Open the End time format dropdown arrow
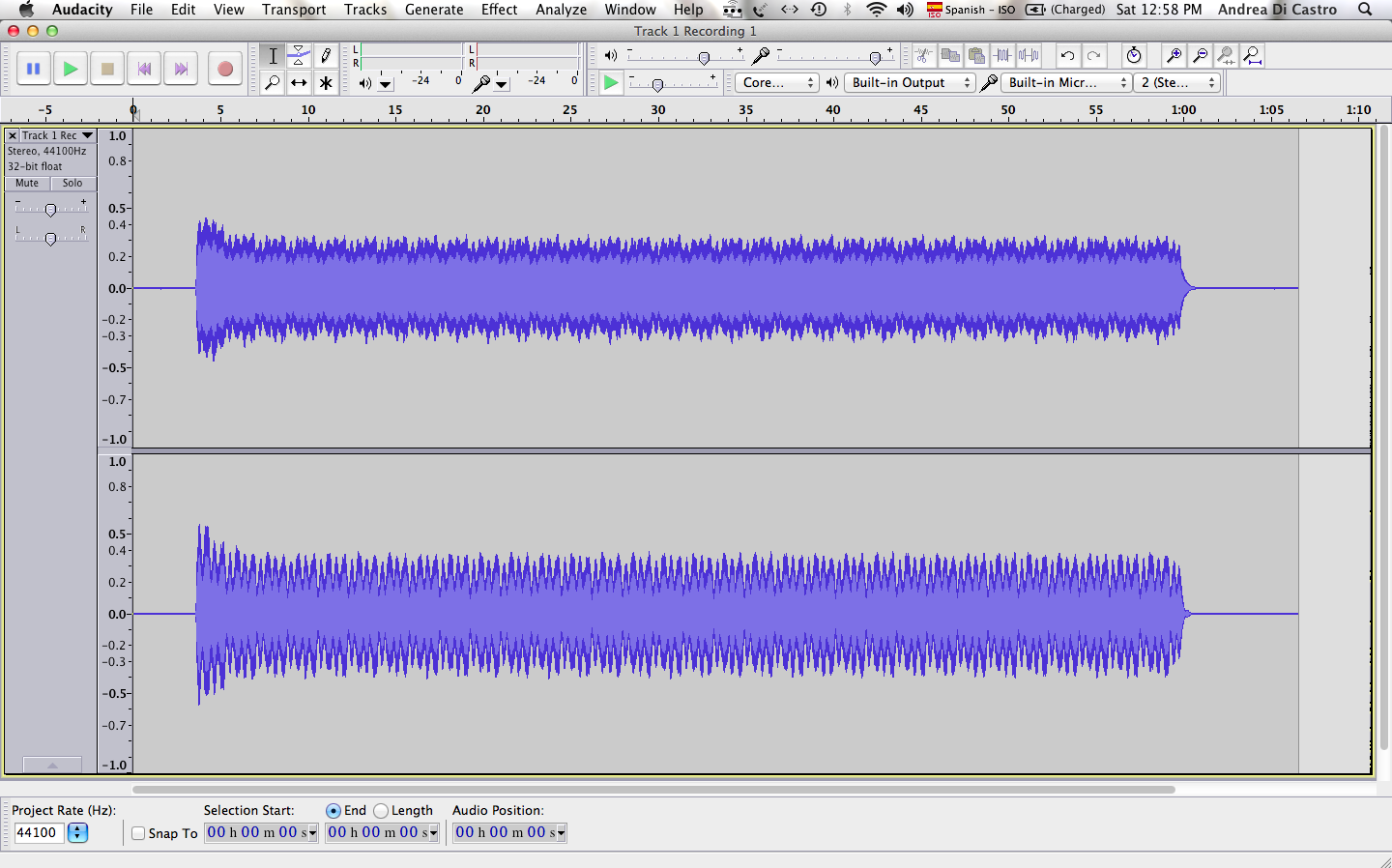This screenshot has width=1392, height=868. coord(433,833)
